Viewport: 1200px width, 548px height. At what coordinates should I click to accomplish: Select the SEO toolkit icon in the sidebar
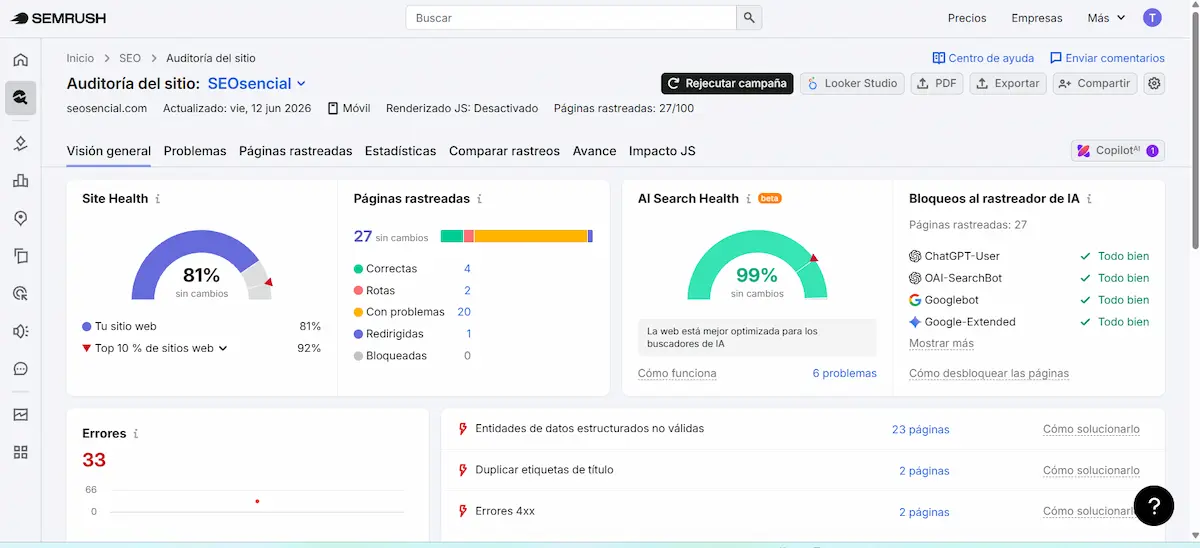(20, 98)
